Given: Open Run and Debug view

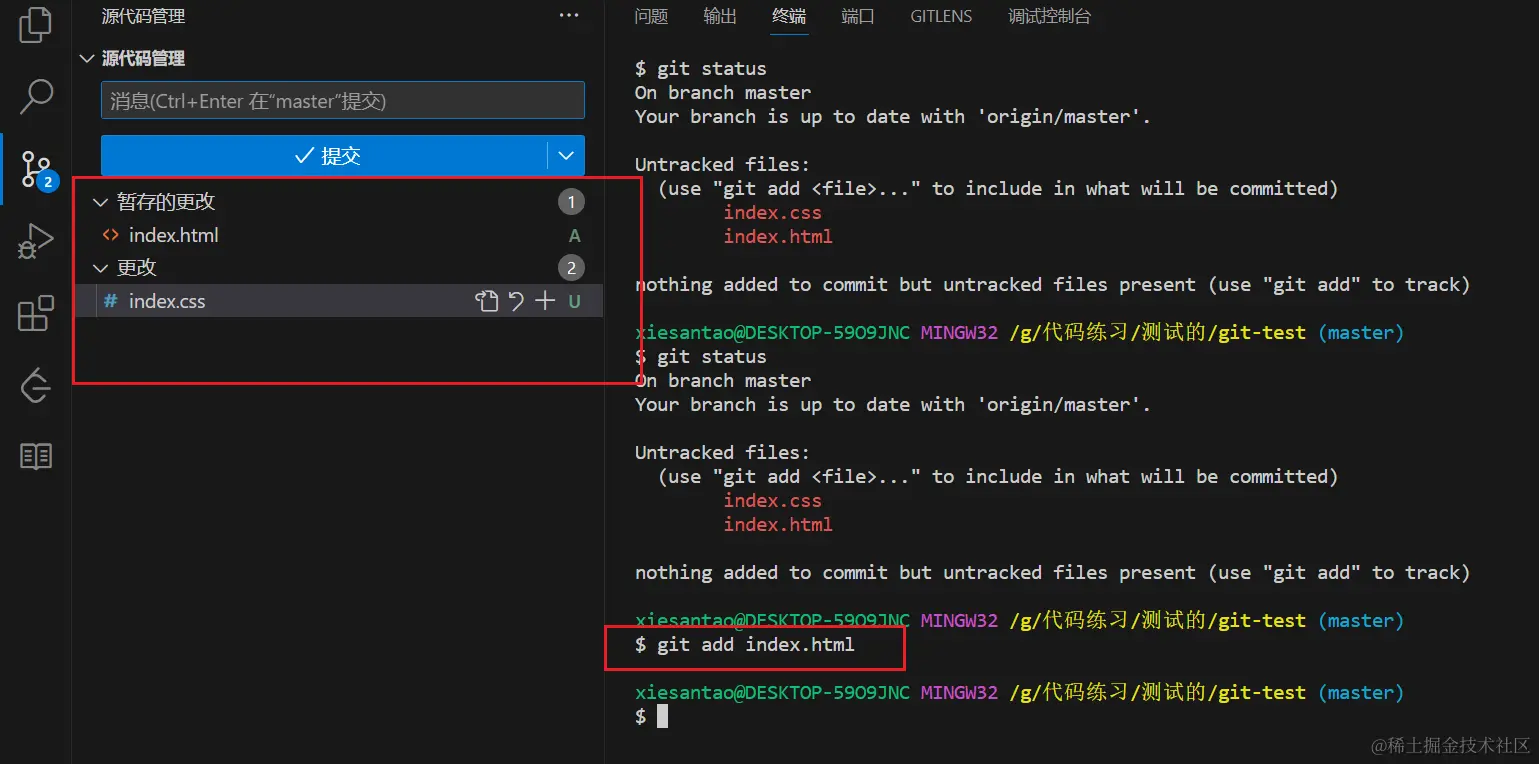Looking at the screenshot, I should (x=36, y=241).
